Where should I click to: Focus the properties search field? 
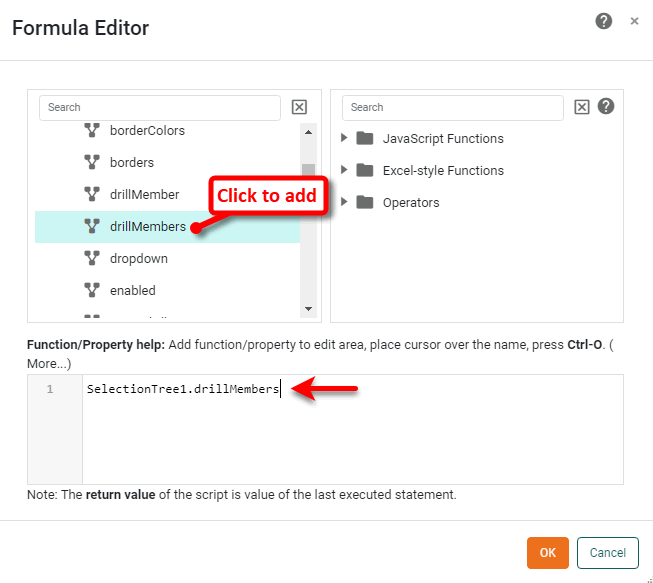pyautogui.click(x=160, y=108)
